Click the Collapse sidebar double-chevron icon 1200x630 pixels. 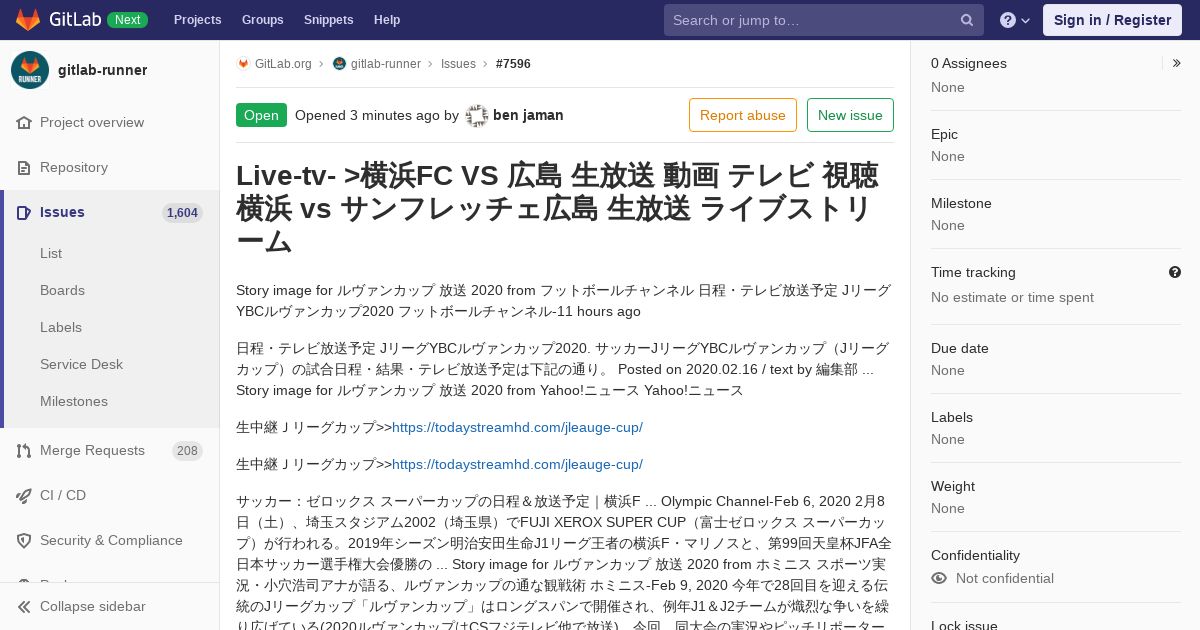24,606
